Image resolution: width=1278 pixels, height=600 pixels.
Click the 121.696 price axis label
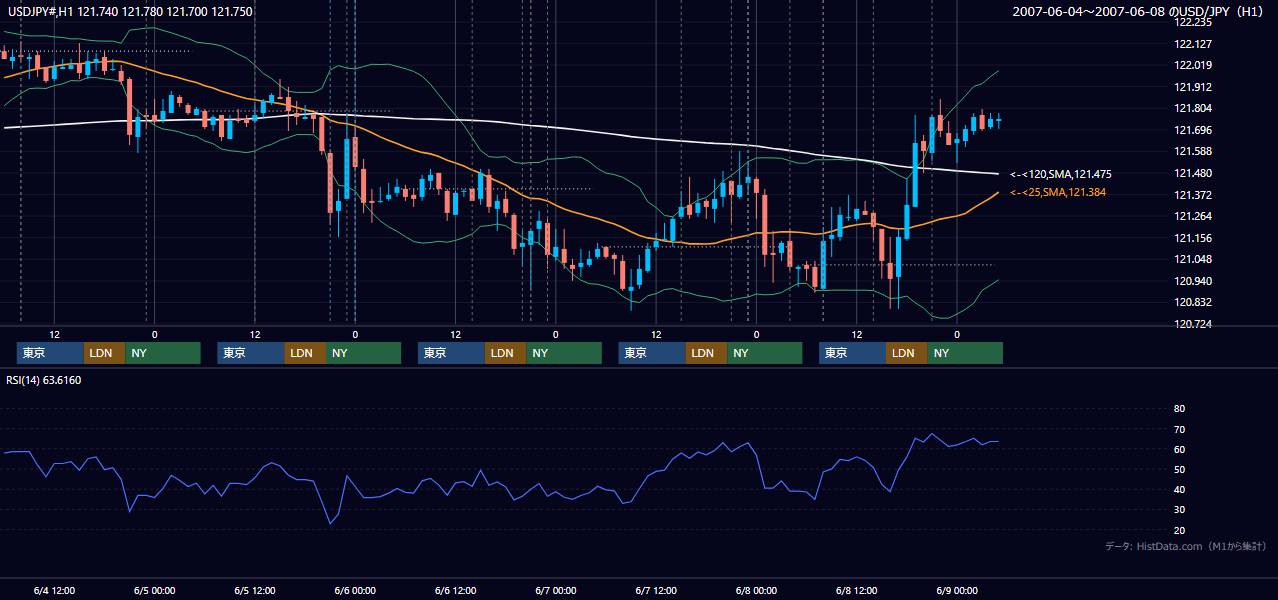click(1194, 130)
